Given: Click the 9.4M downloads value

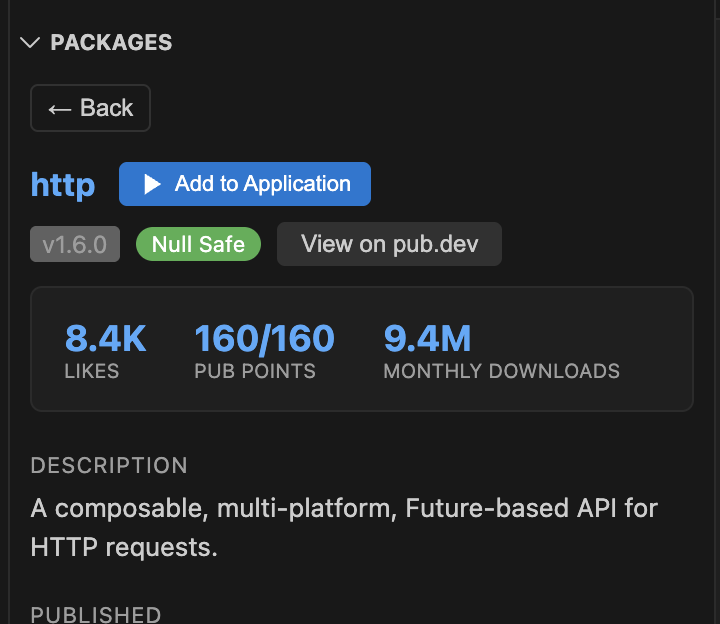Looking at the screenshot, I should [x=428, y=338].
